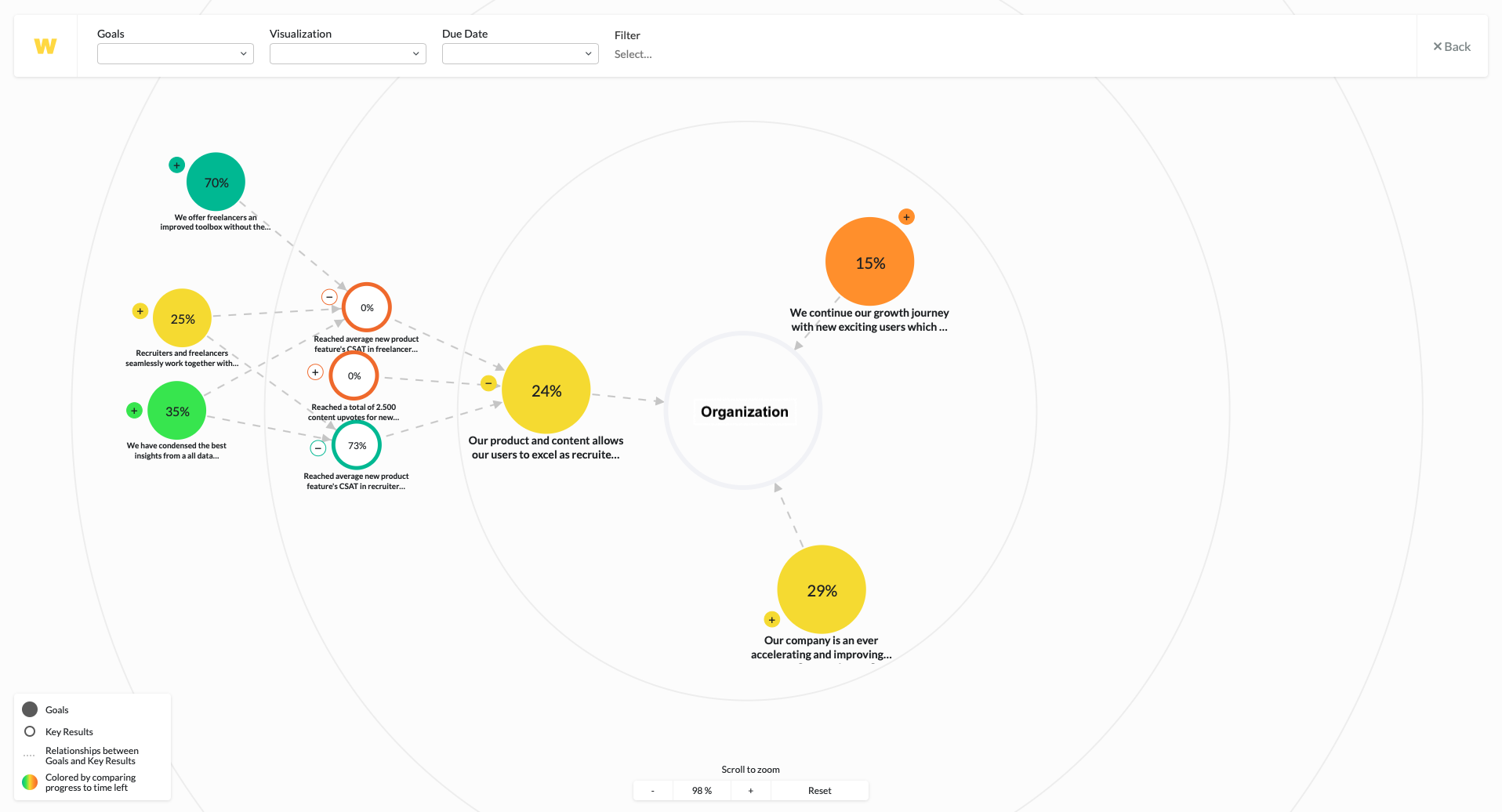Expand the 29% company accelerating goal

[x=771, y=620]
